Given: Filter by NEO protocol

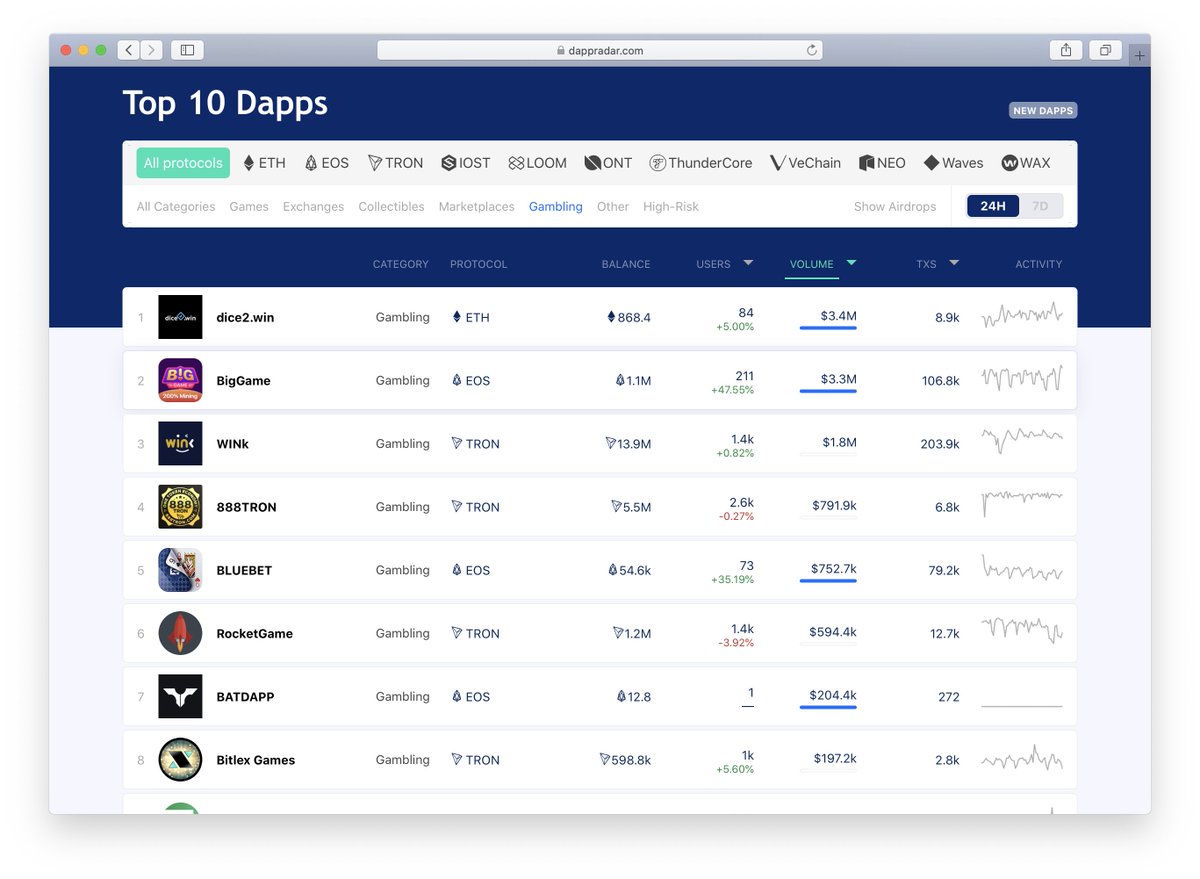Looking at the screenshot, I should tap(882, 163).
